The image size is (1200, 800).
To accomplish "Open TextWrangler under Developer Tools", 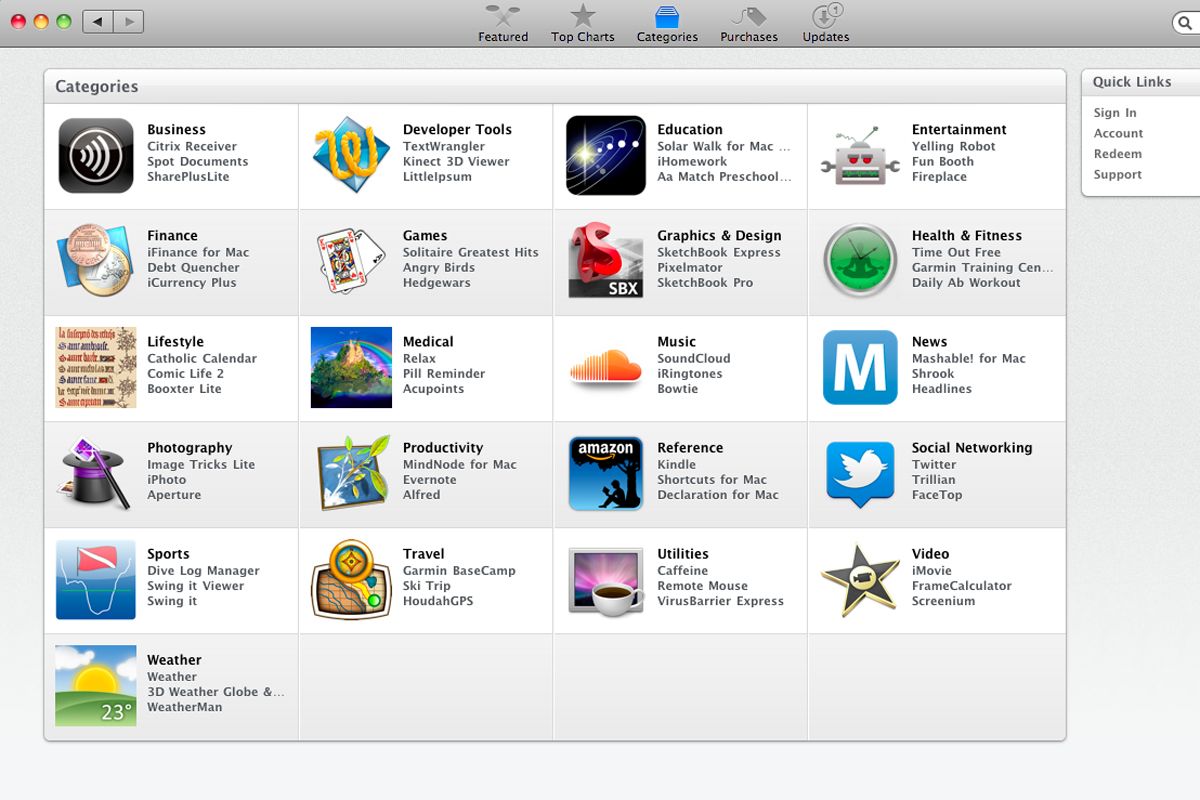I will (444, 146).
